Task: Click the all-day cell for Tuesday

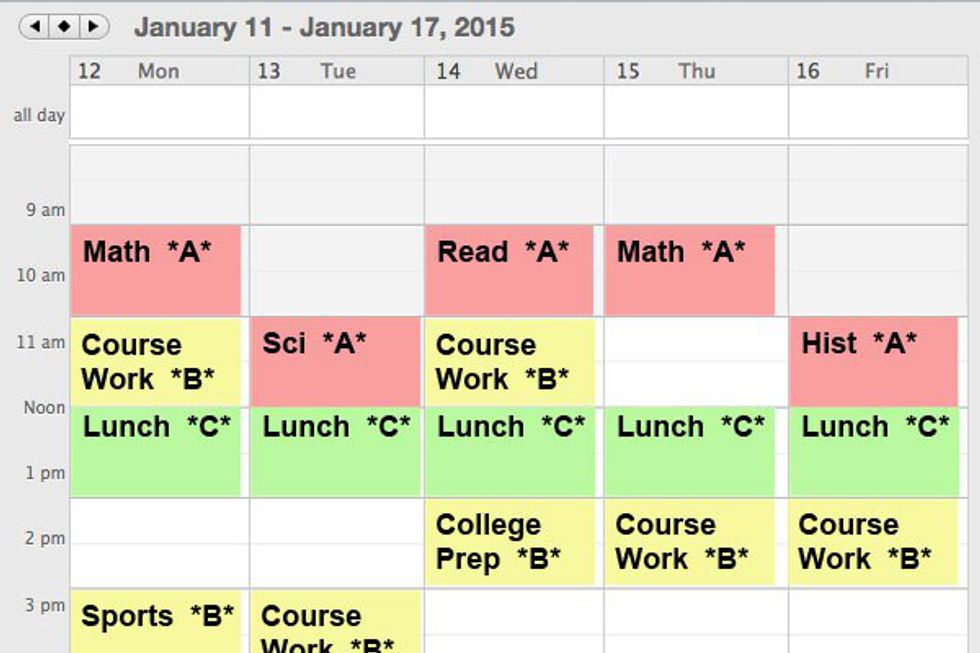Action: [336, 112]
